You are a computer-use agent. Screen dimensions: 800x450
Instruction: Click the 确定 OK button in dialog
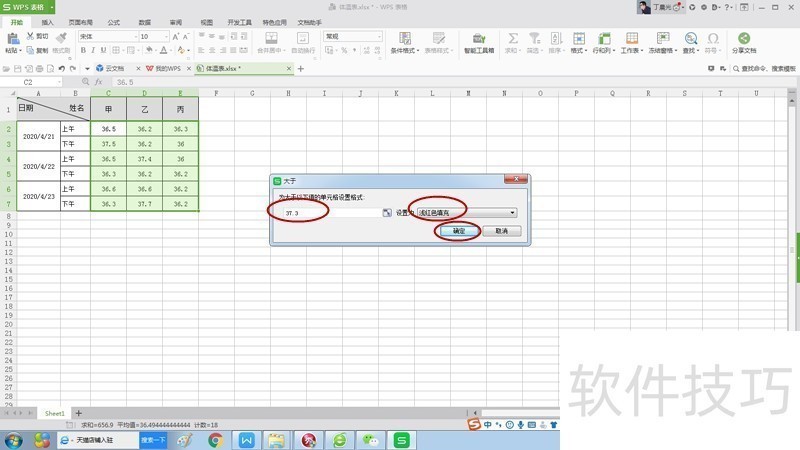coord(458,231)
